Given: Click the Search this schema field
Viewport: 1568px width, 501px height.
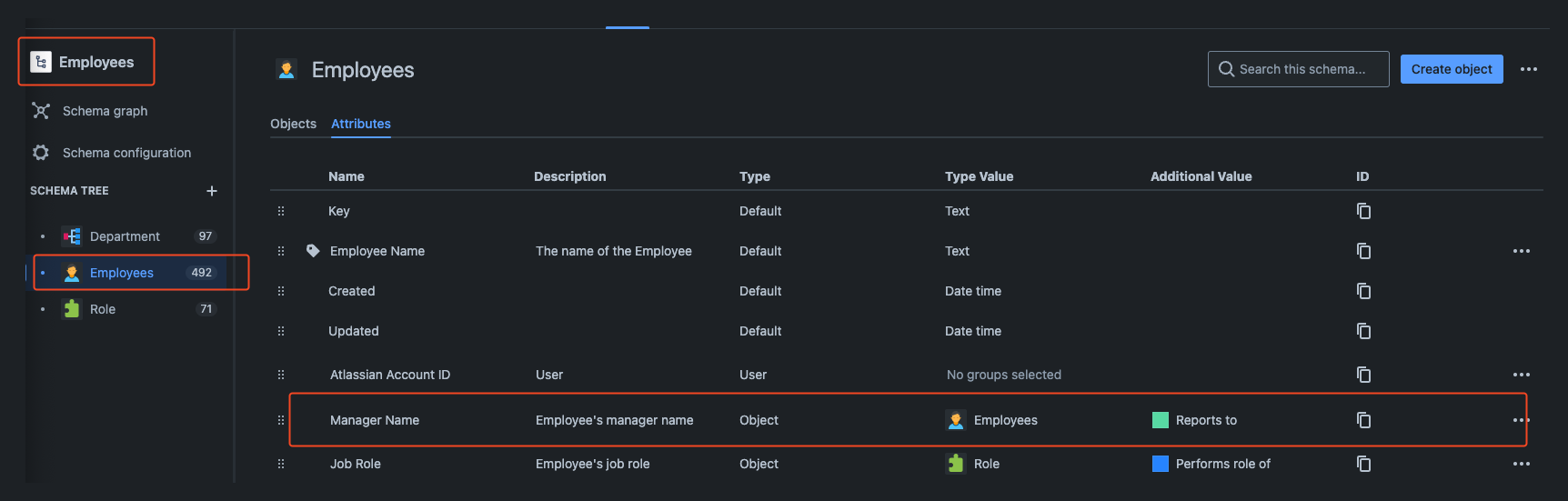Looking at the screenshot, I should (1299, 69).
